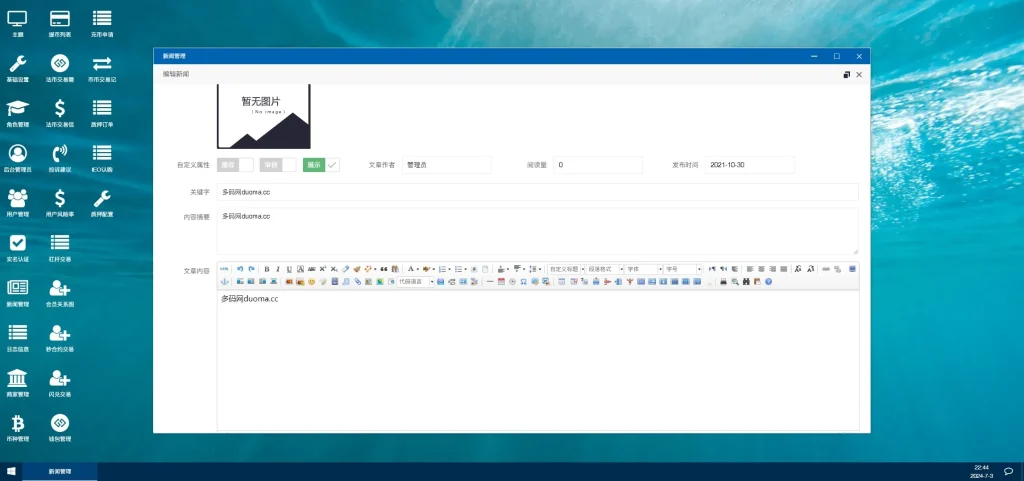This screenshot has width=1024, height=481.
Task: Click the Windows start button
Action: pos(11,471)
